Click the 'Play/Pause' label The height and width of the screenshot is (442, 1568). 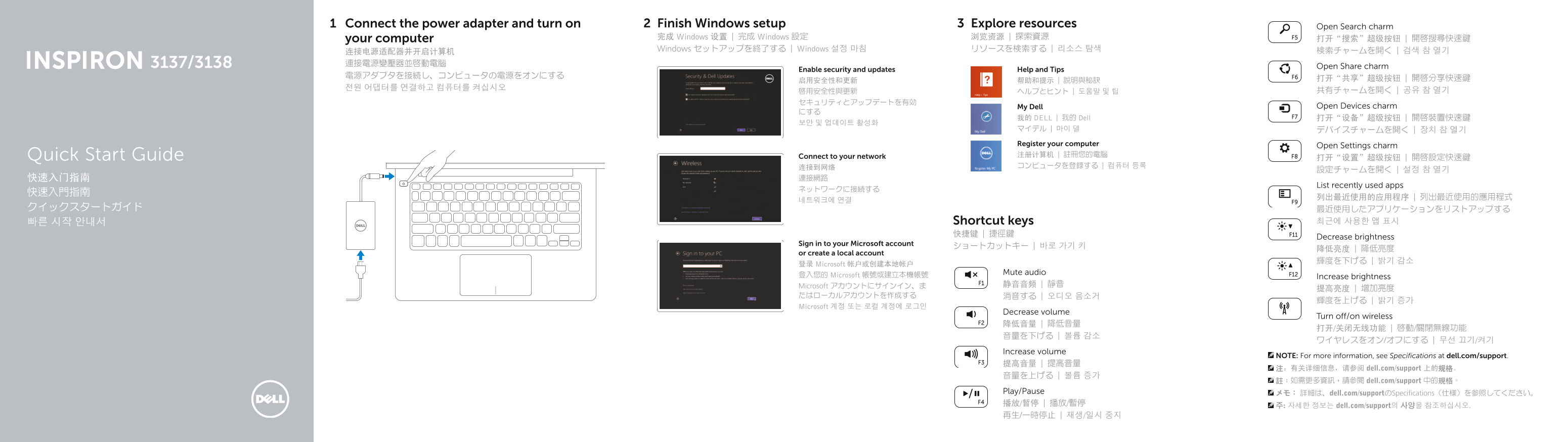[1023, 391]
